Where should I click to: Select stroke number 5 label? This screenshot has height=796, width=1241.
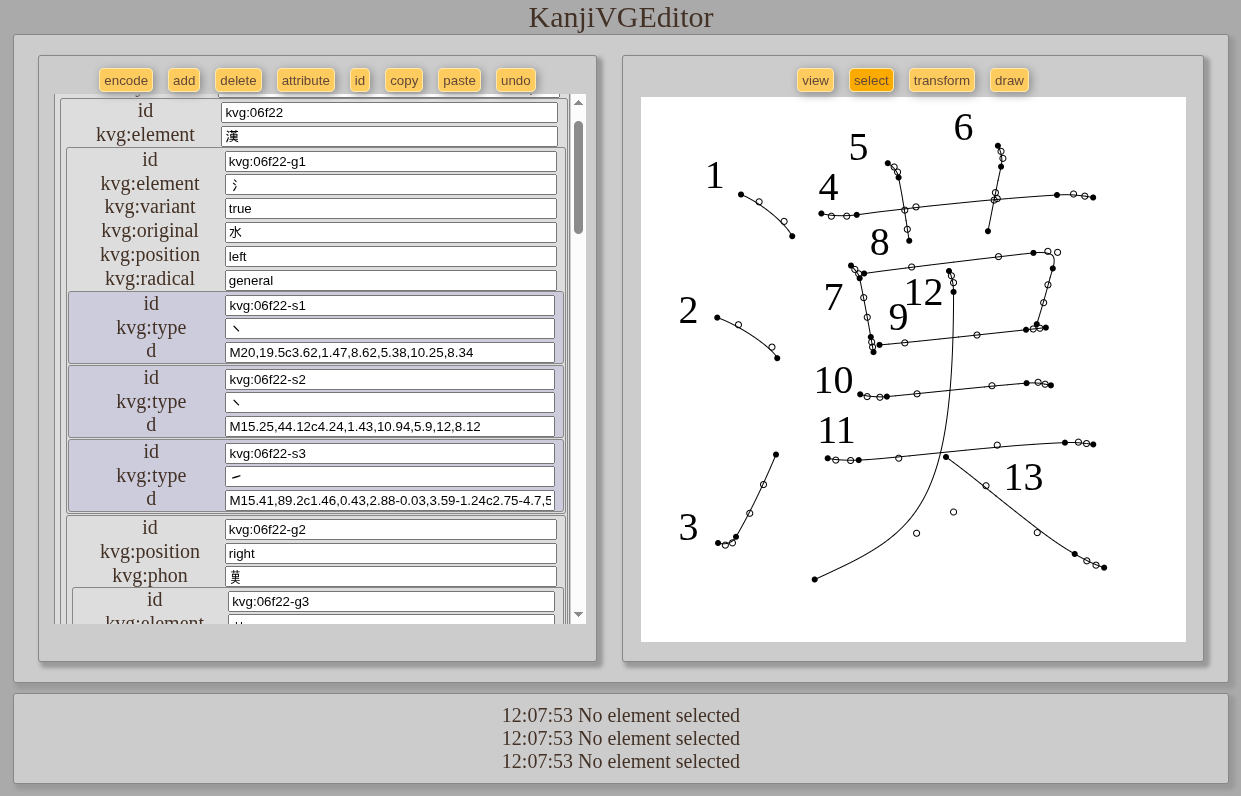coord(858,148)
